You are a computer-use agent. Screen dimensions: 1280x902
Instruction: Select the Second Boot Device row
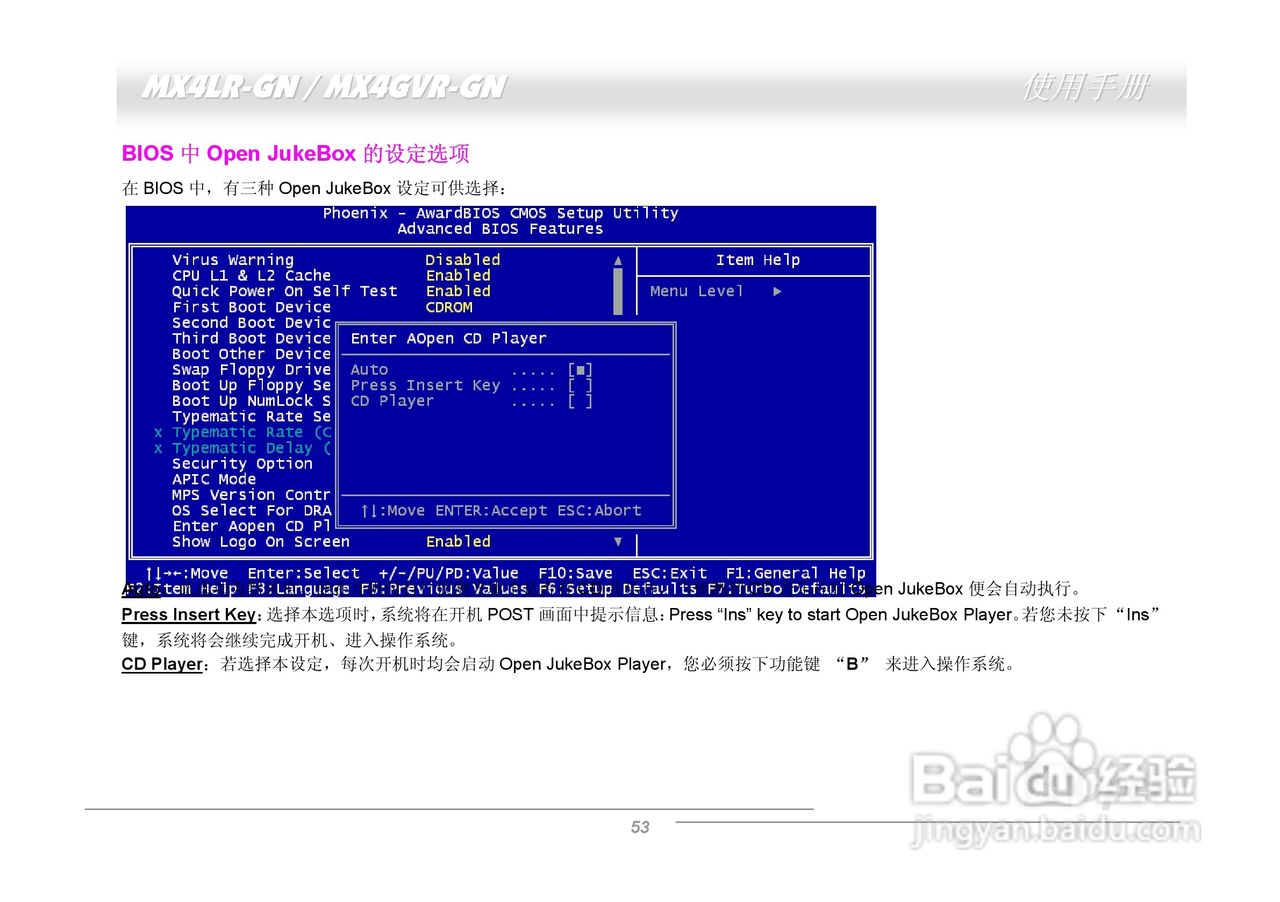251,322
